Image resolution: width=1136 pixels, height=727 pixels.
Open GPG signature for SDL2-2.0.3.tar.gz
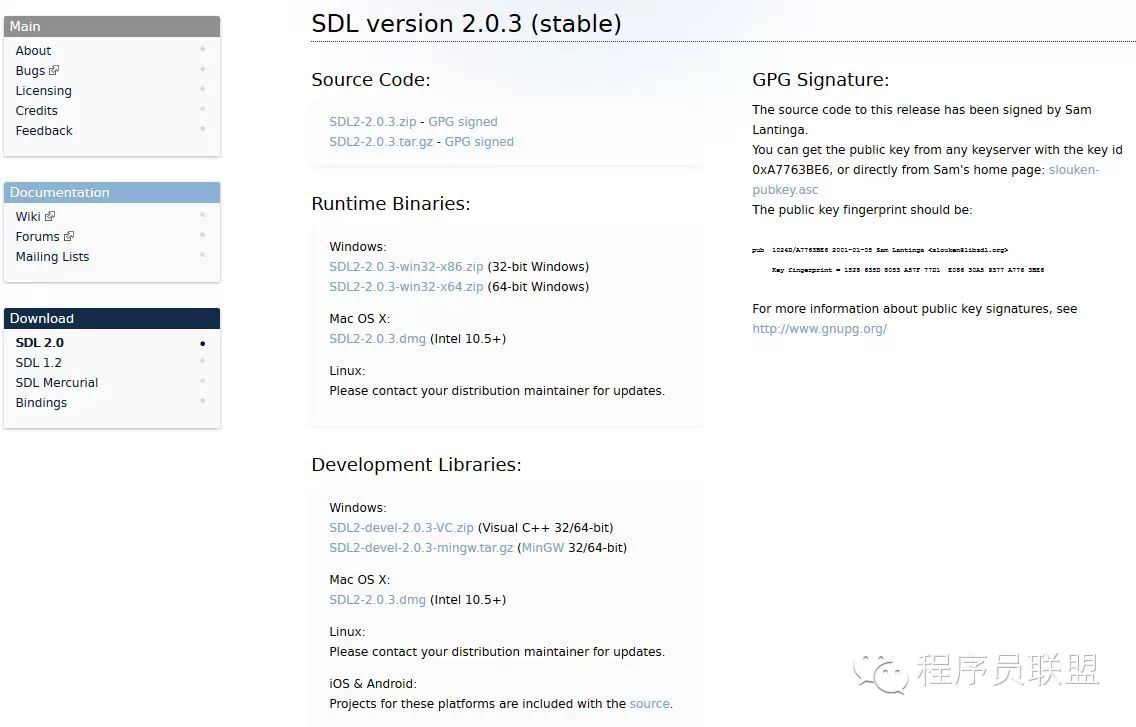(479, 141)
